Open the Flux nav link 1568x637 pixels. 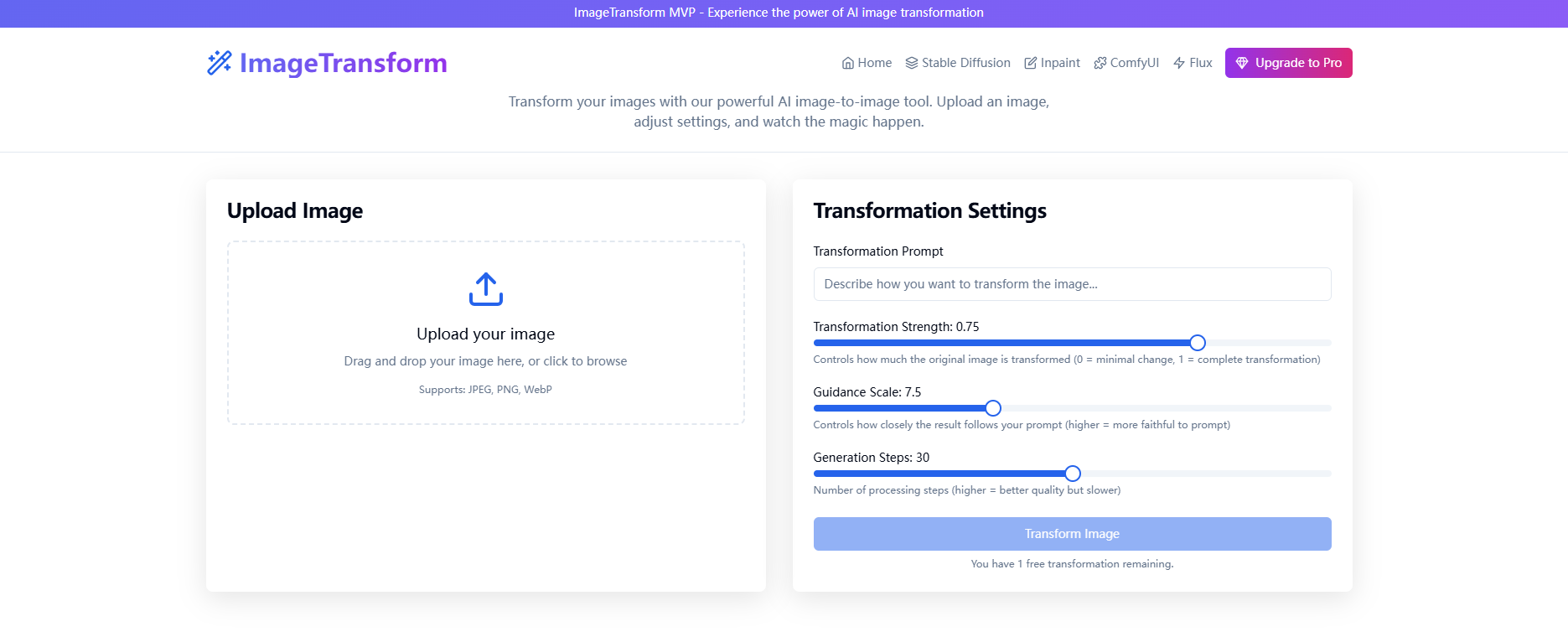pos(1193,63)
